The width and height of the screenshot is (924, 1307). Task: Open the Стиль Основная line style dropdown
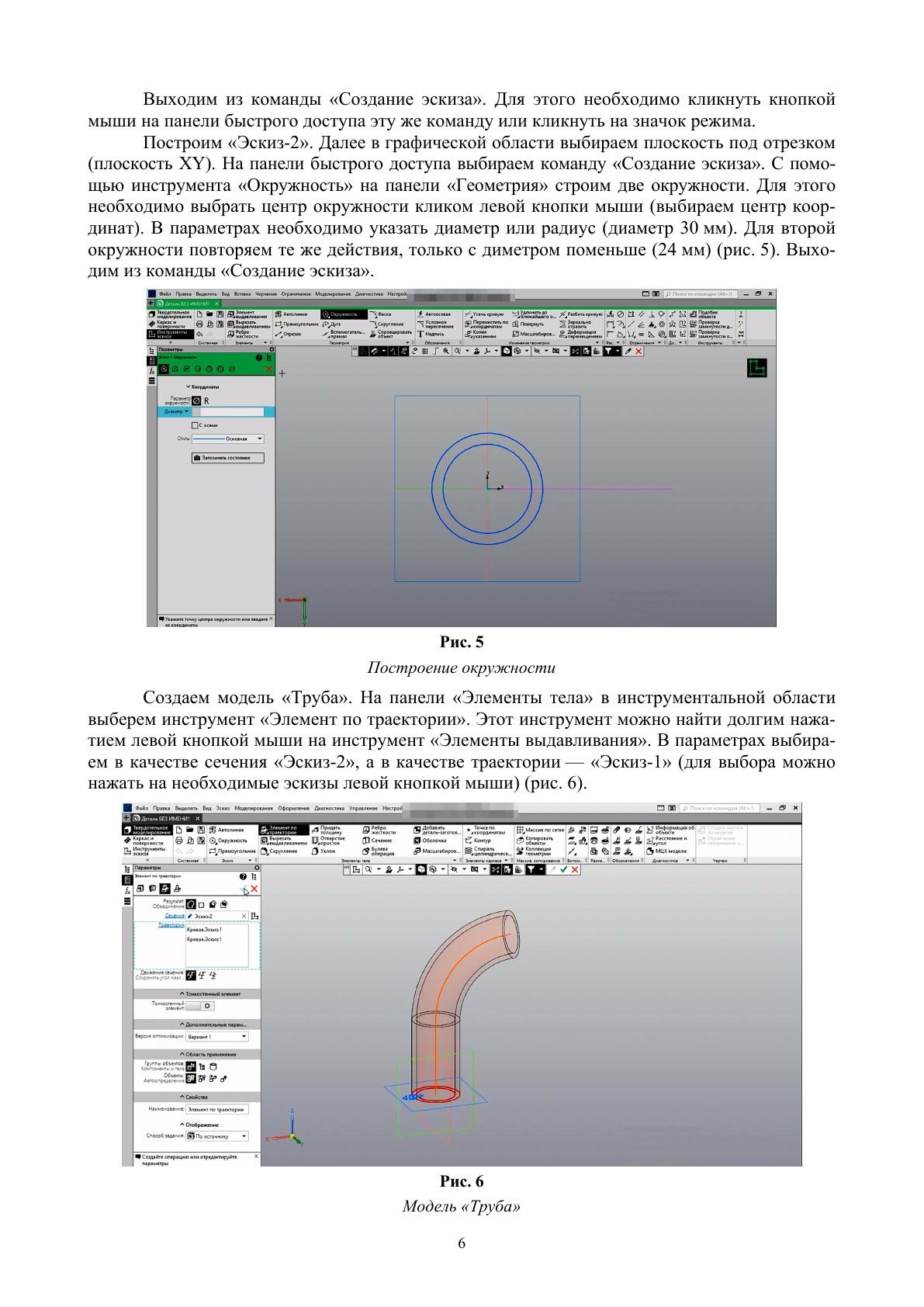coord(228,439)
